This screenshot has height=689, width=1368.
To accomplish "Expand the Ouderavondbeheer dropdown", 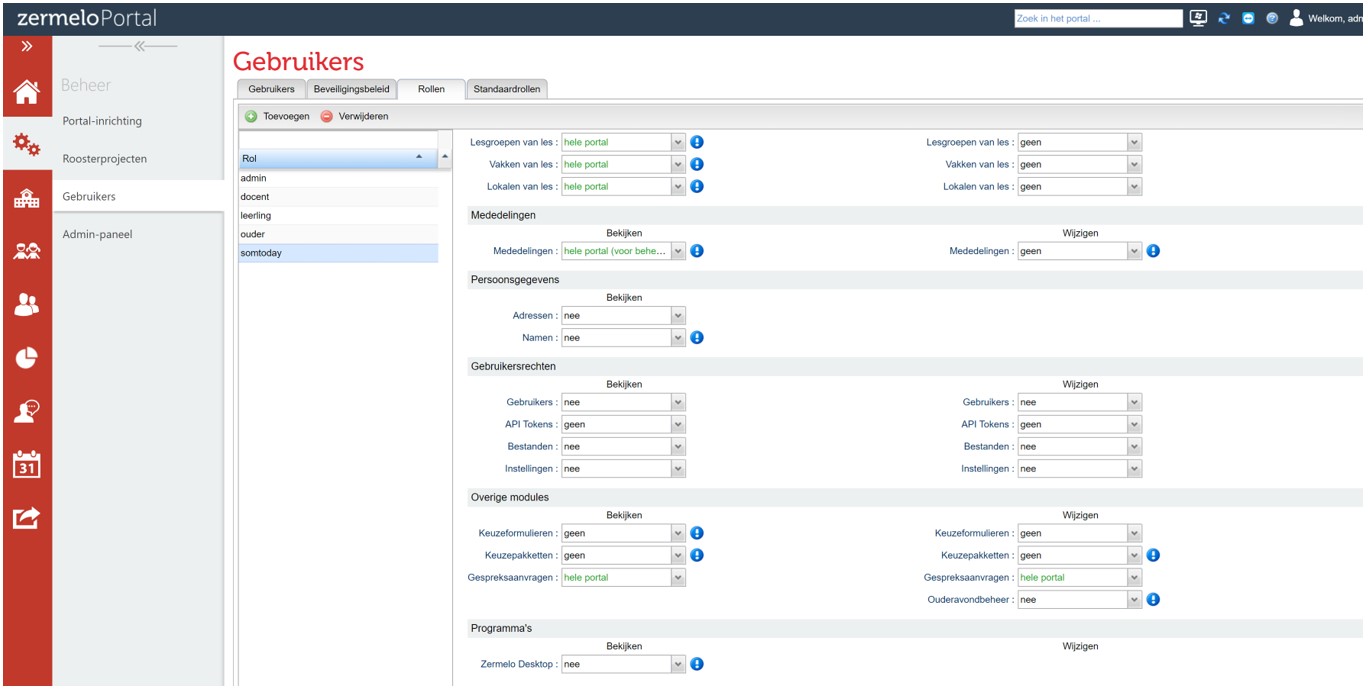I will tap(1134, 600).
